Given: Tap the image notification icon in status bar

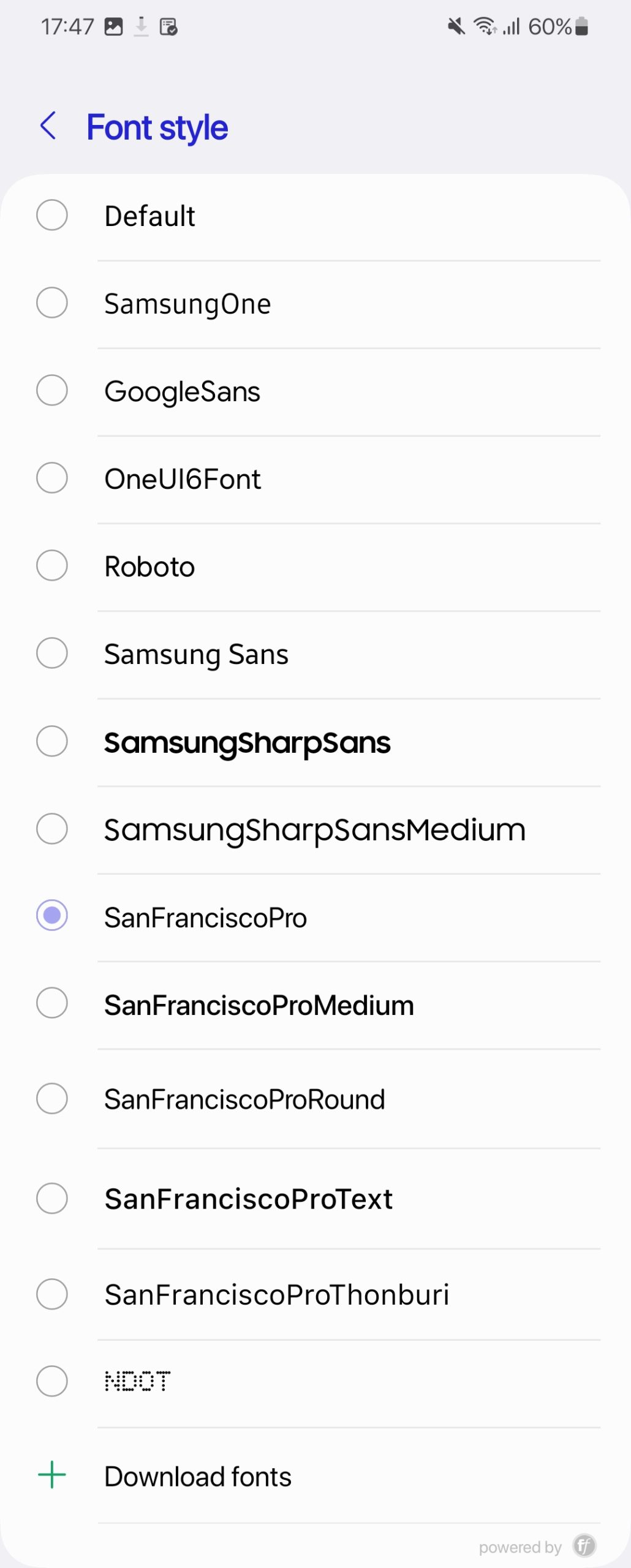Looking at the screenshot, I should coord(113,27).
